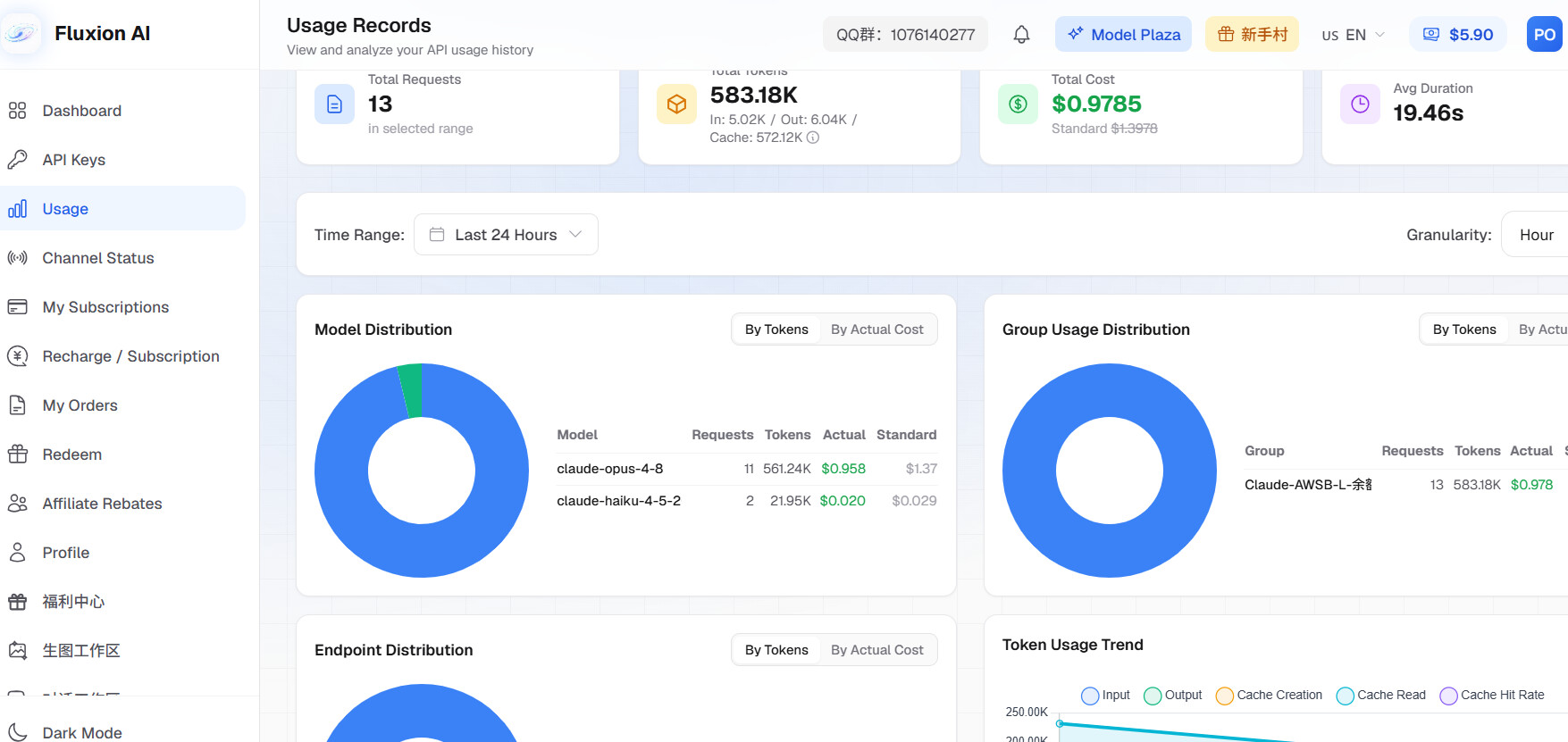1568x742 pixels.
Task: Open Recharge / Subscription page
Action: click(x=122, y=356)
